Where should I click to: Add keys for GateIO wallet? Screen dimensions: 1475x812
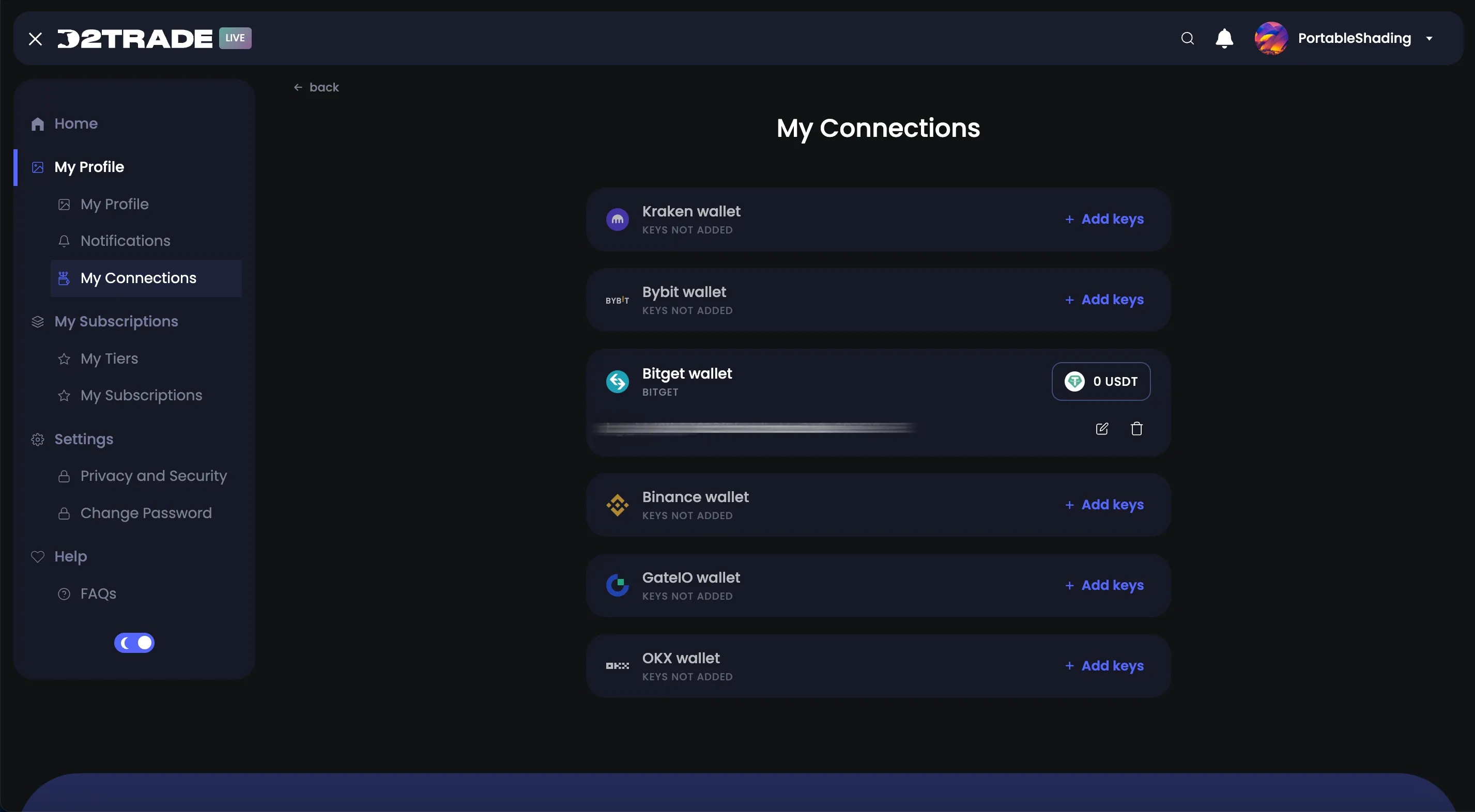click(1104, 585)
